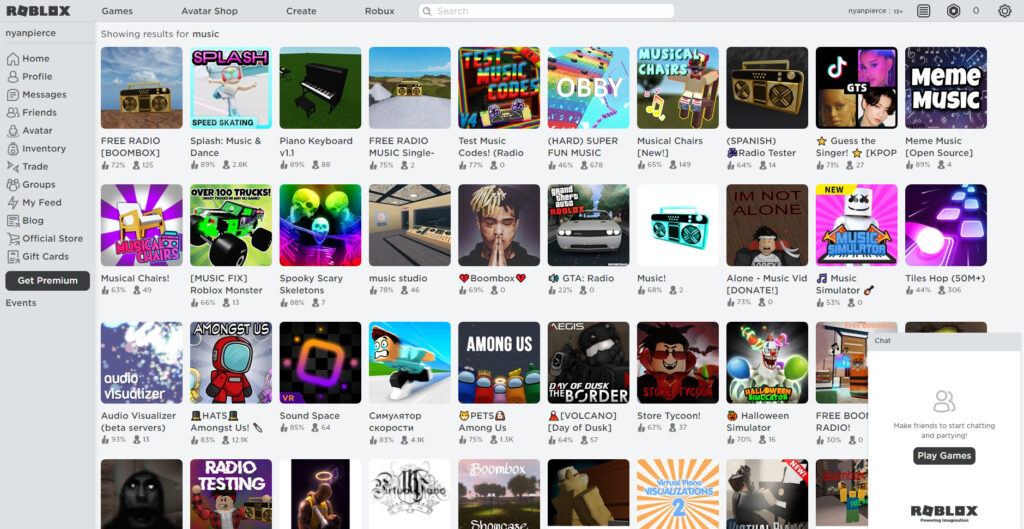Click the My Feed icon in the sidebar

(12, 202)
